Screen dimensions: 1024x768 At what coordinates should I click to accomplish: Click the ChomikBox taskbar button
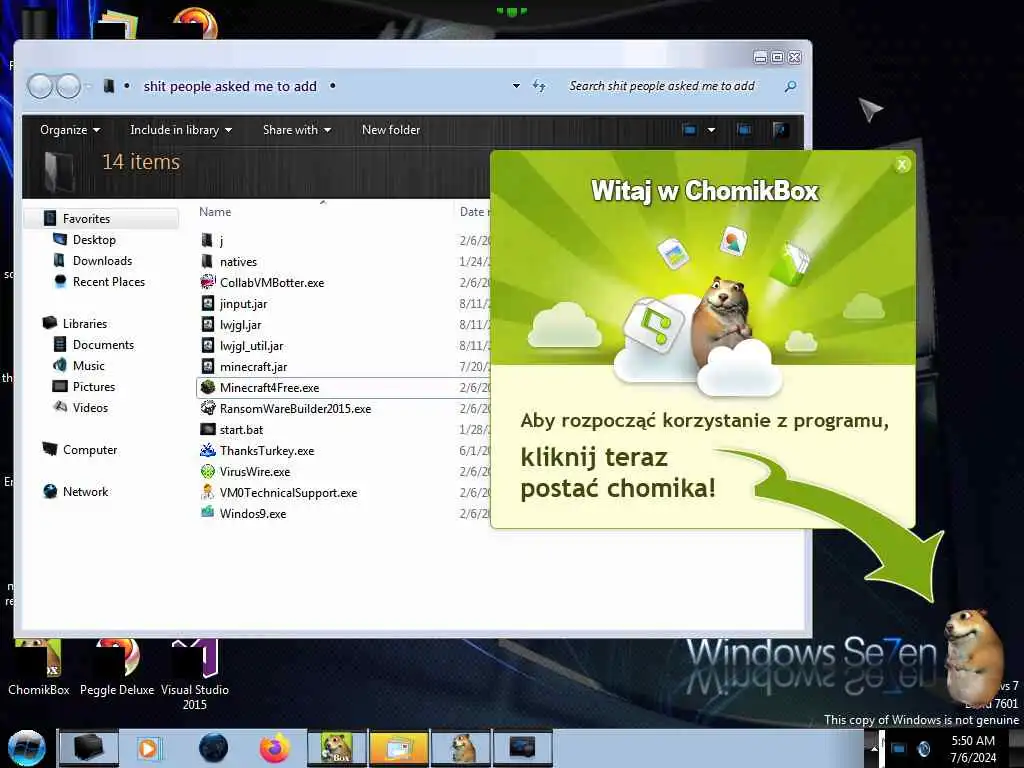337,748
